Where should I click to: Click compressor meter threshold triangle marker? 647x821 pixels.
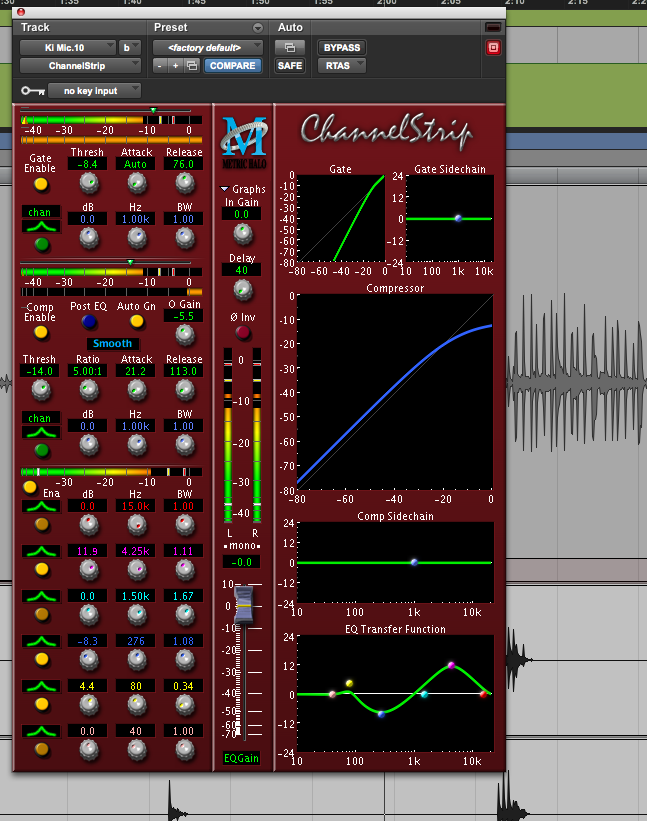130,262
